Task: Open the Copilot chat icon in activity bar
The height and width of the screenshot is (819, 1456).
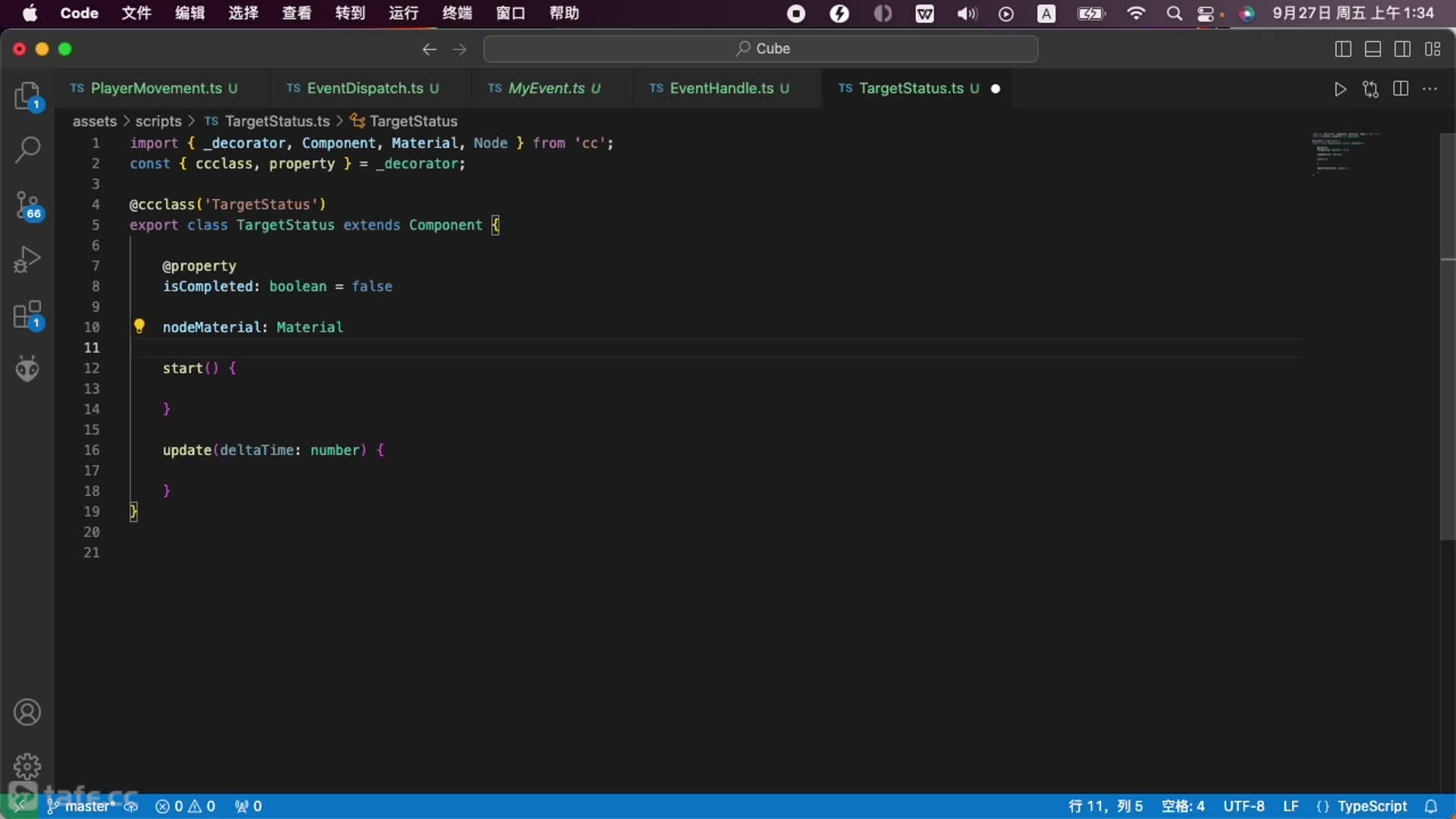Action: 28,369
